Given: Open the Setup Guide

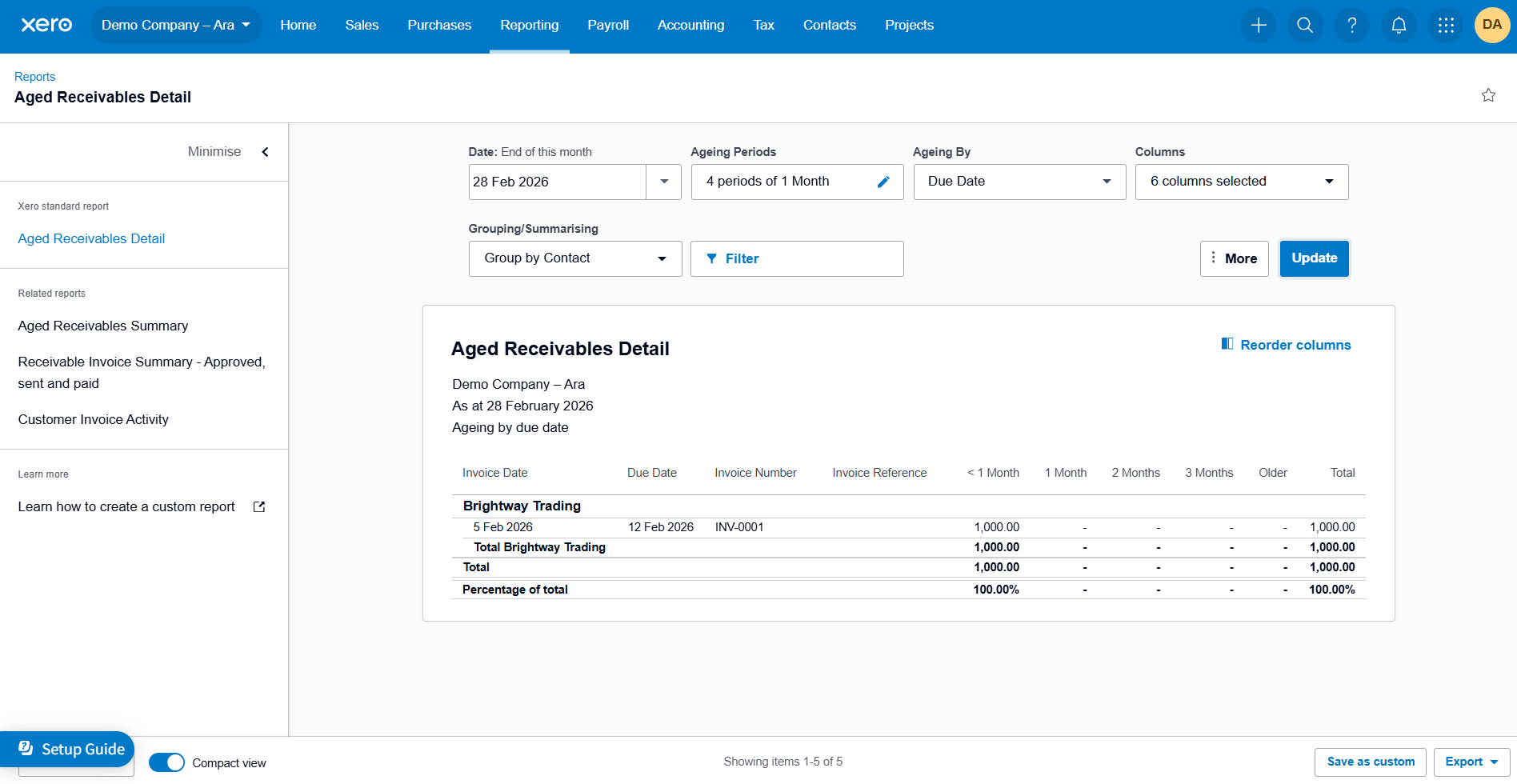Looking at the screenshot, I should click(68, 749).
